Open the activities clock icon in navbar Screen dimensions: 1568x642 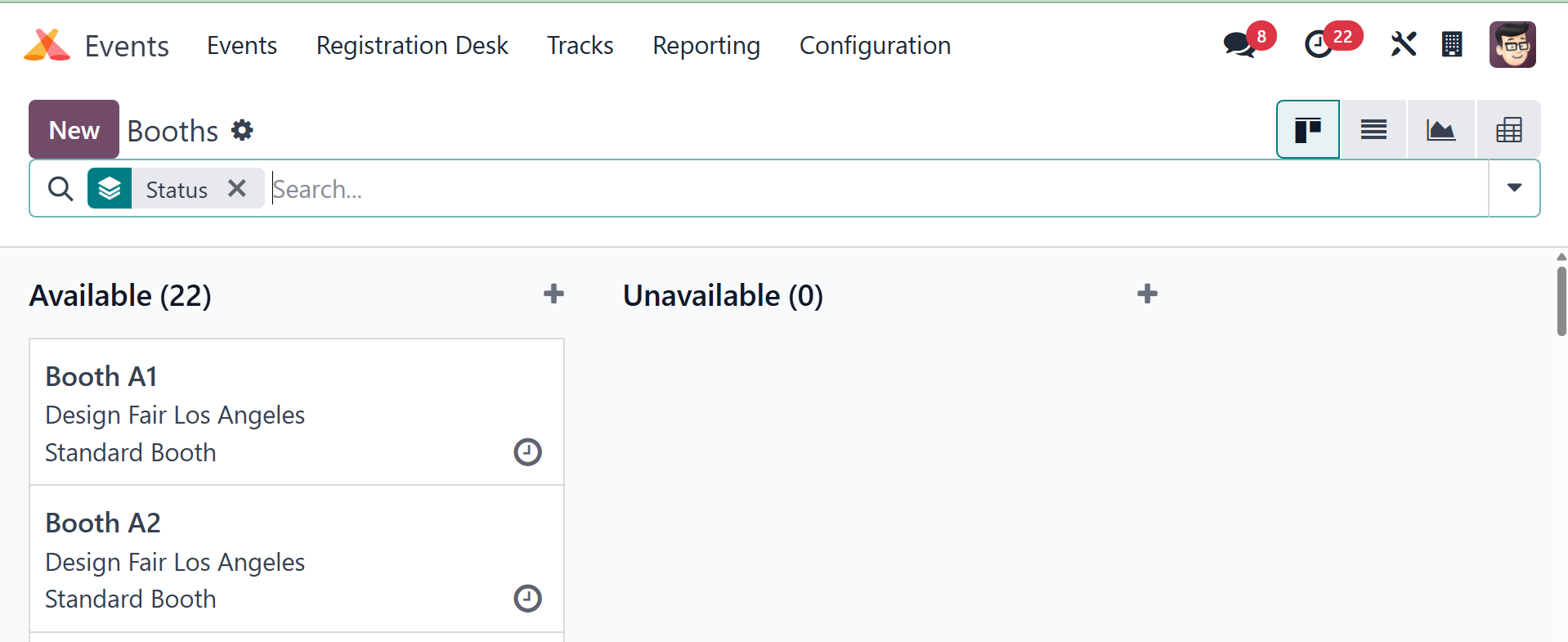(x=1318, y=44)
